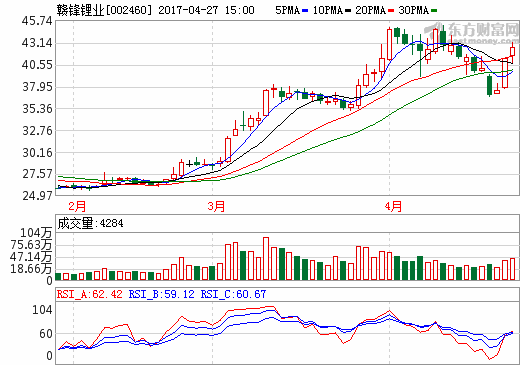Click the 20PMA legend label
The height and width of the screenshot is (365, 520).
(370, 10)
